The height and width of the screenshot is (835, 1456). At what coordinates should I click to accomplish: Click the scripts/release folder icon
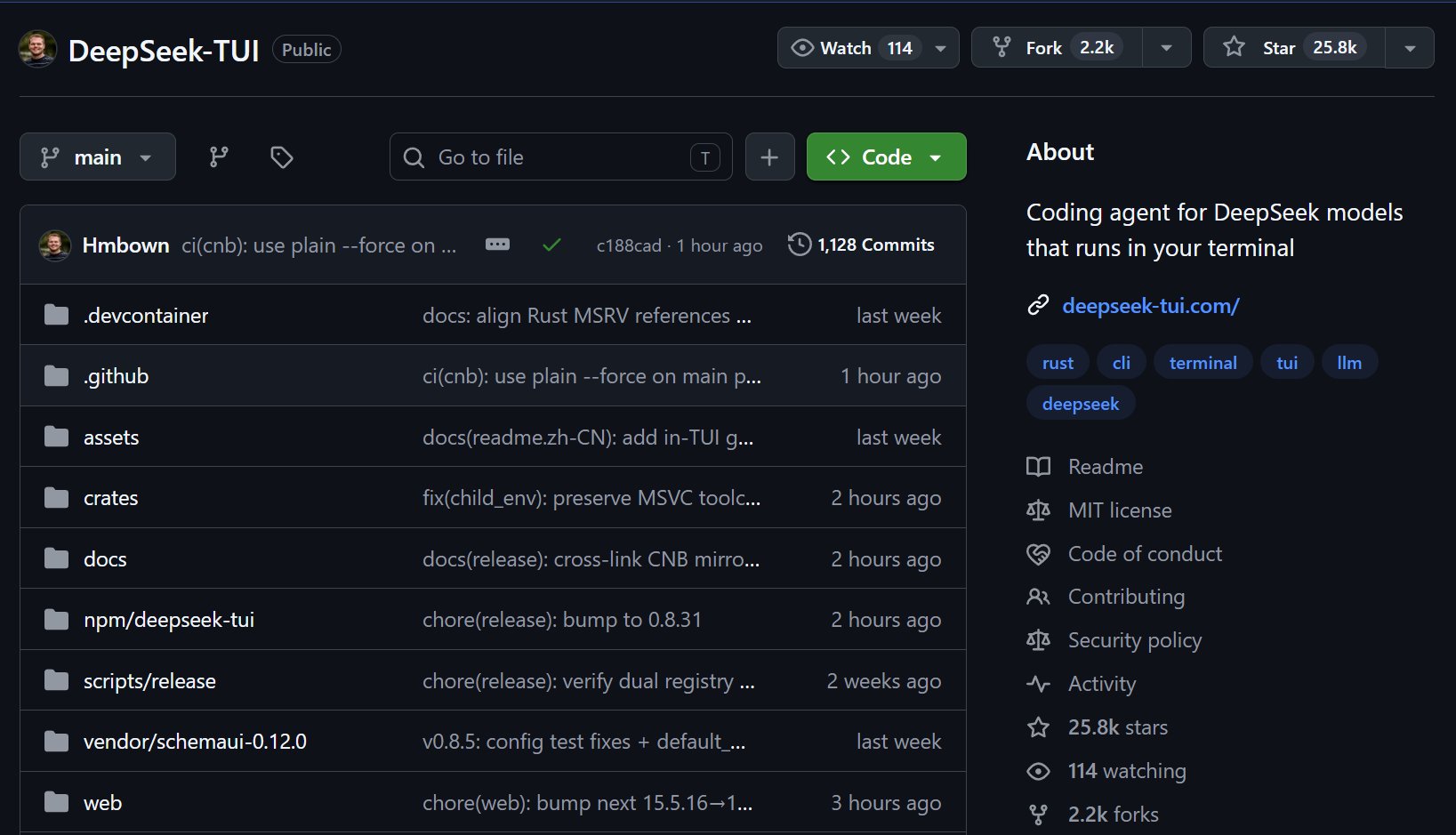pyautogui.click(x=56, y=680)
